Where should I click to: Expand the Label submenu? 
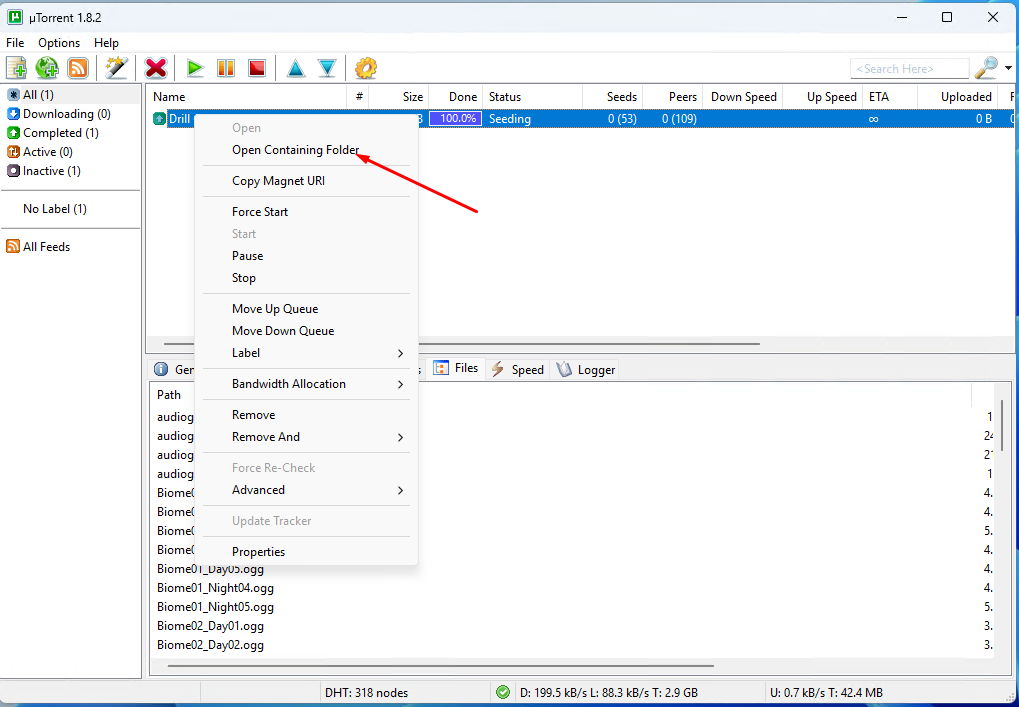click(306, 353)
